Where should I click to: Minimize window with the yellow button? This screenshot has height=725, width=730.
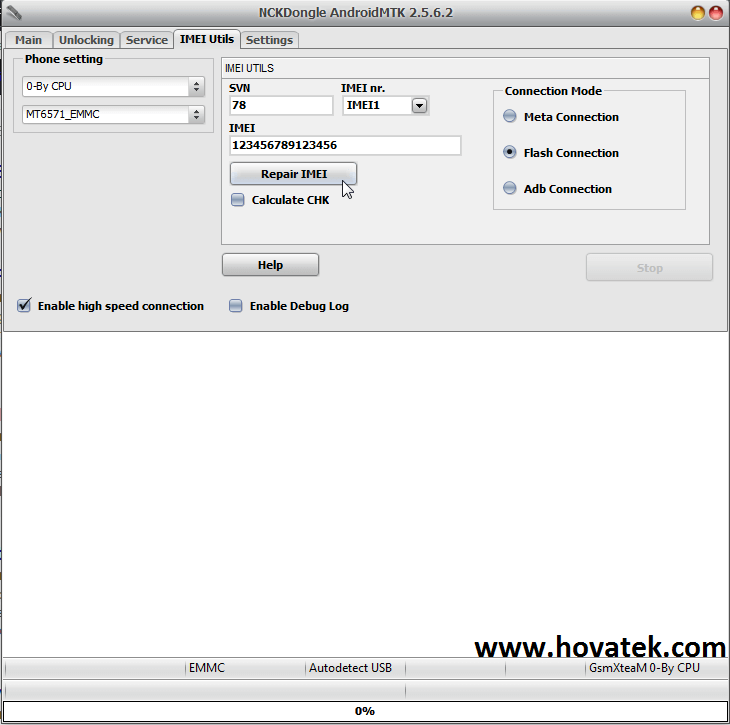click(x=697, y=13)
